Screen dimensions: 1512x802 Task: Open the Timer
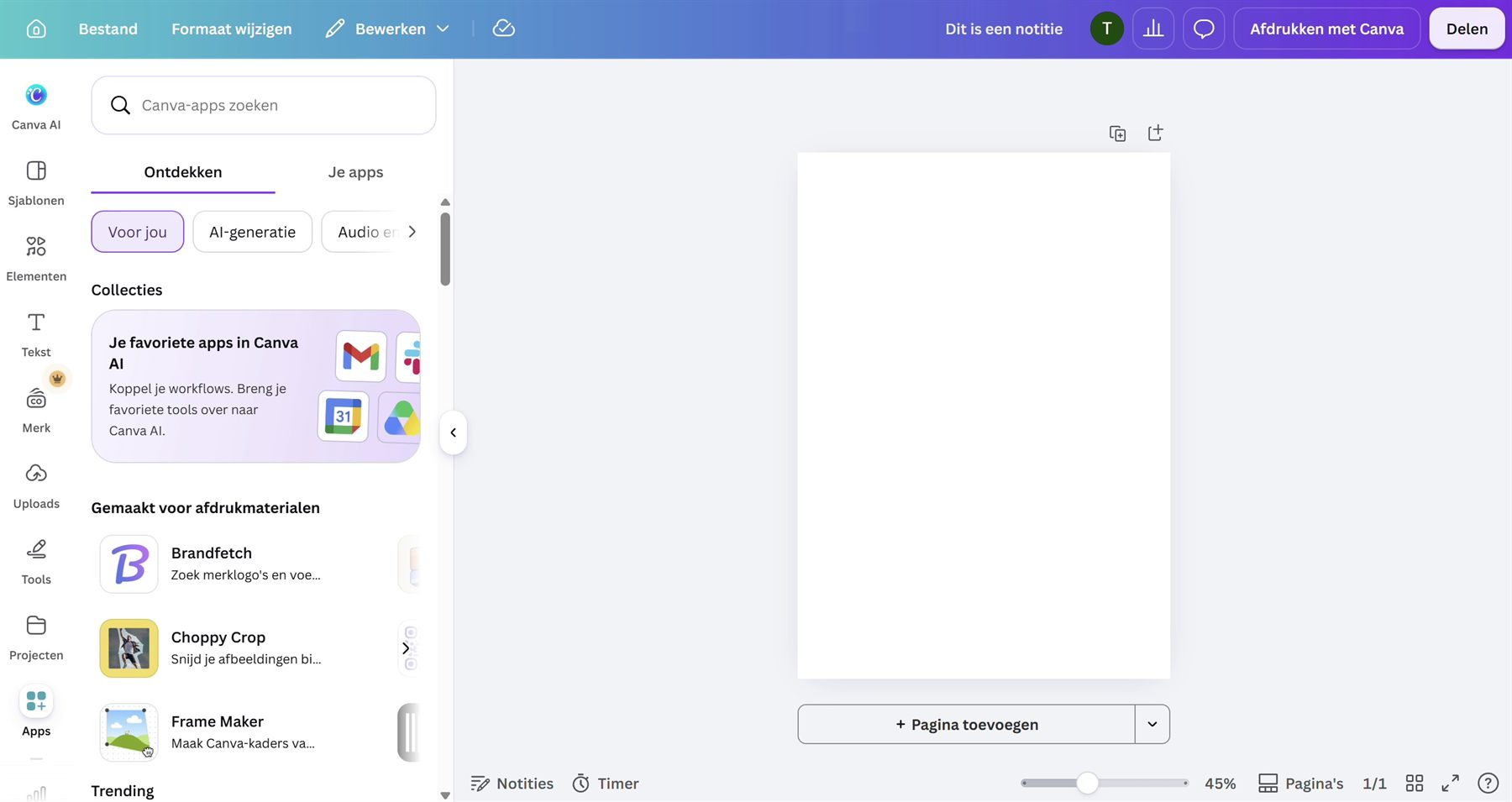pos(606,784)
